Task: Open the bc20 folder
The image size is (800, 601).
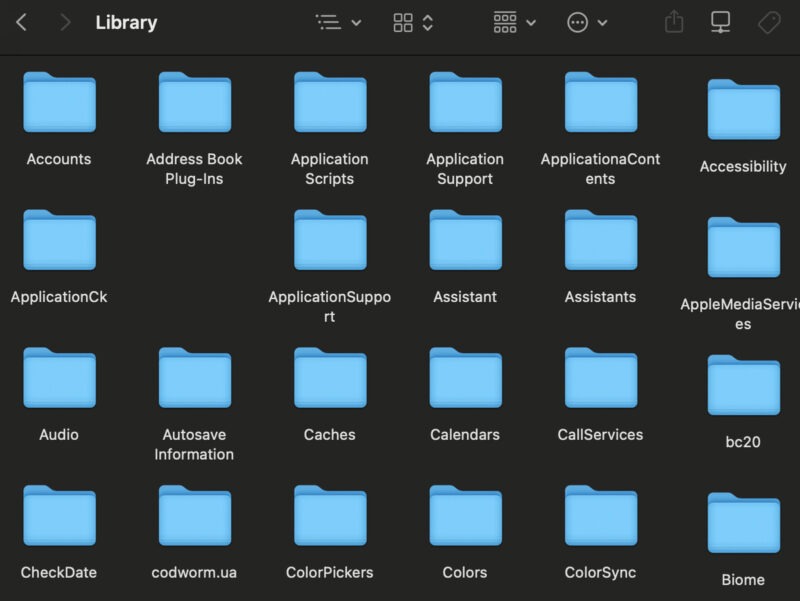Action: click(741, 378)
